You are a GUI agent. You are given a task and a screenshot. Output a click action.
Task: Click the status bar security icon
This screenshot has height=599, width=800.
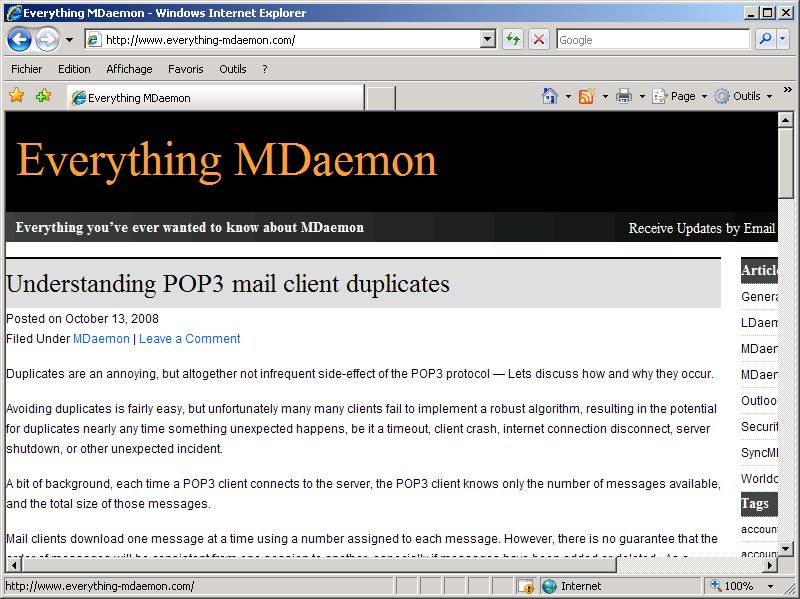[525, 586]
